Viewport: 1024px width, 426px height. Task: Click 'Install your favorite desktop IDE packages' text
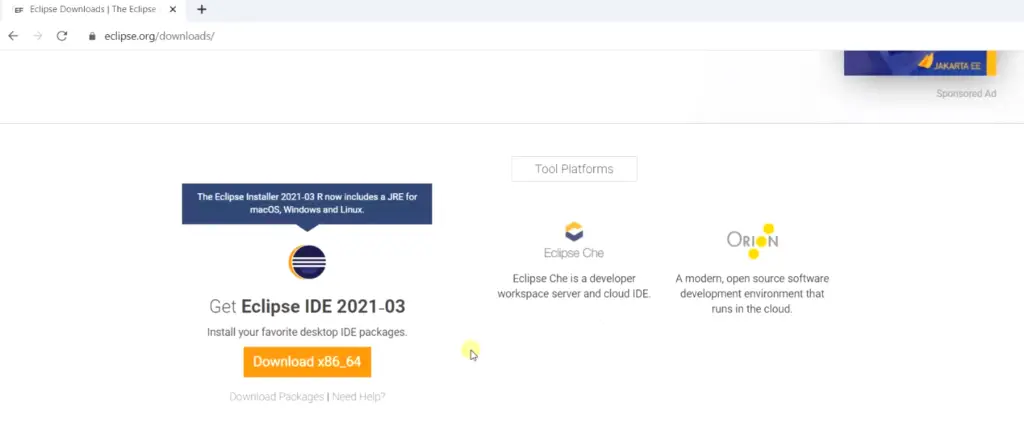coord(307,332)
